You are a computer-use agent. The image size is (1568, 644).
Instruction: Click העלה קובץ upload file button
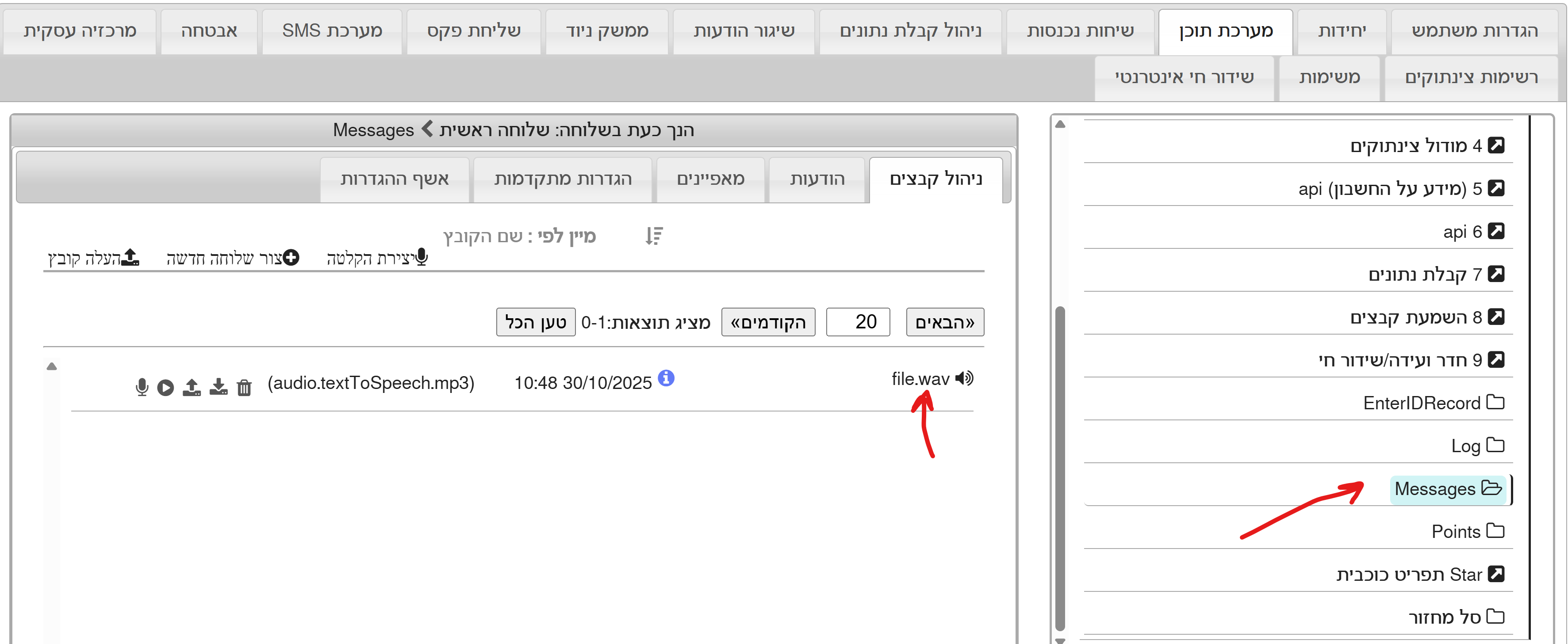click(93, 258)
